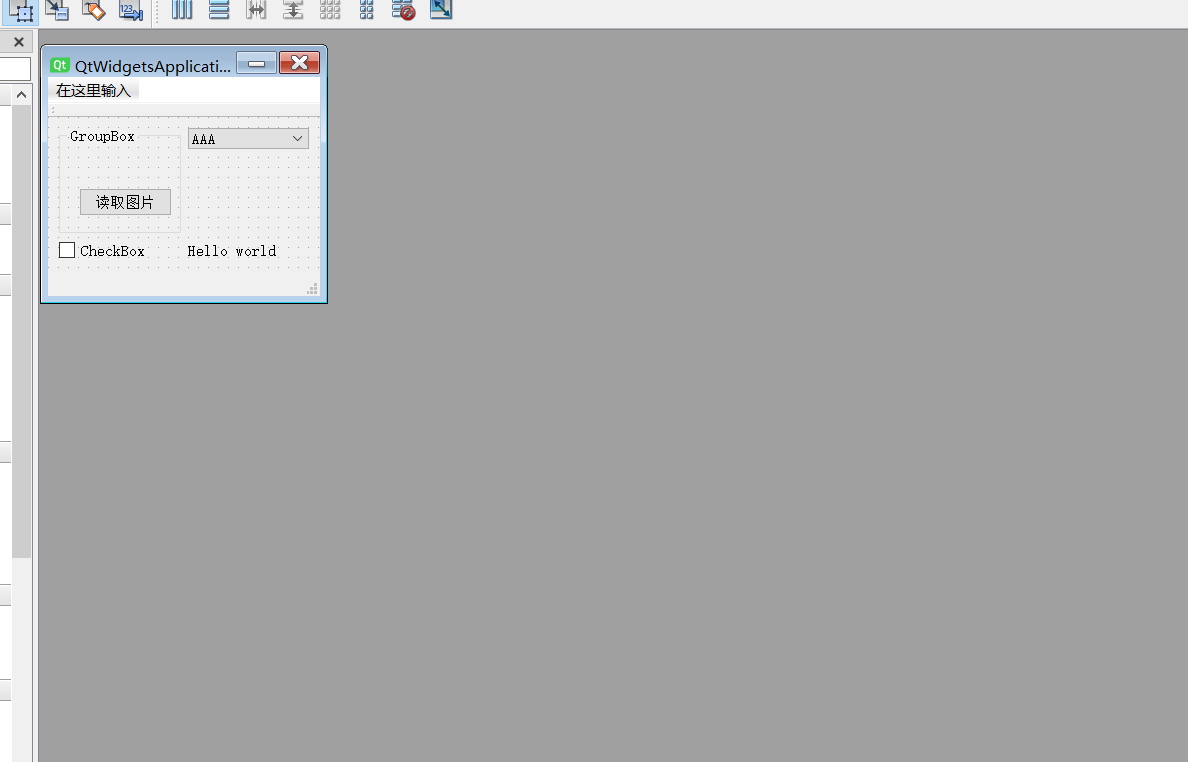This screenshot has width=1188, height=762.
Task: Switch to Edit Signals/Slots mode
Action: click(57, 10)
